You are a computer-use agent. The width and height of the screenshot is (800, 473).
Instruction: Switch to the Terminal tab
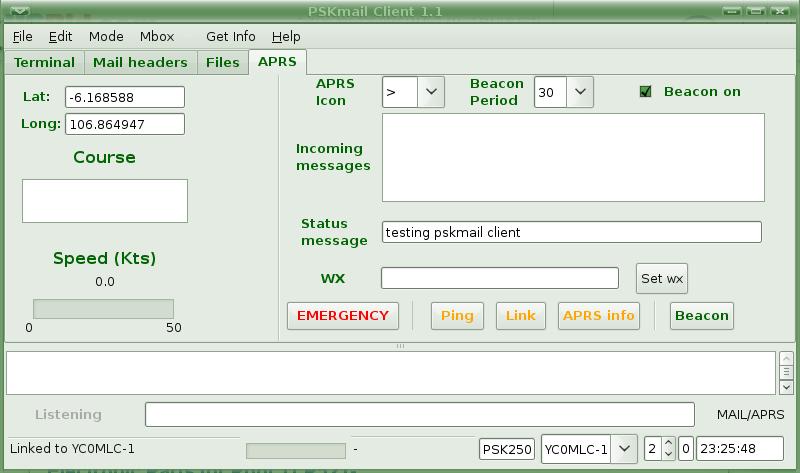[44, 62]
